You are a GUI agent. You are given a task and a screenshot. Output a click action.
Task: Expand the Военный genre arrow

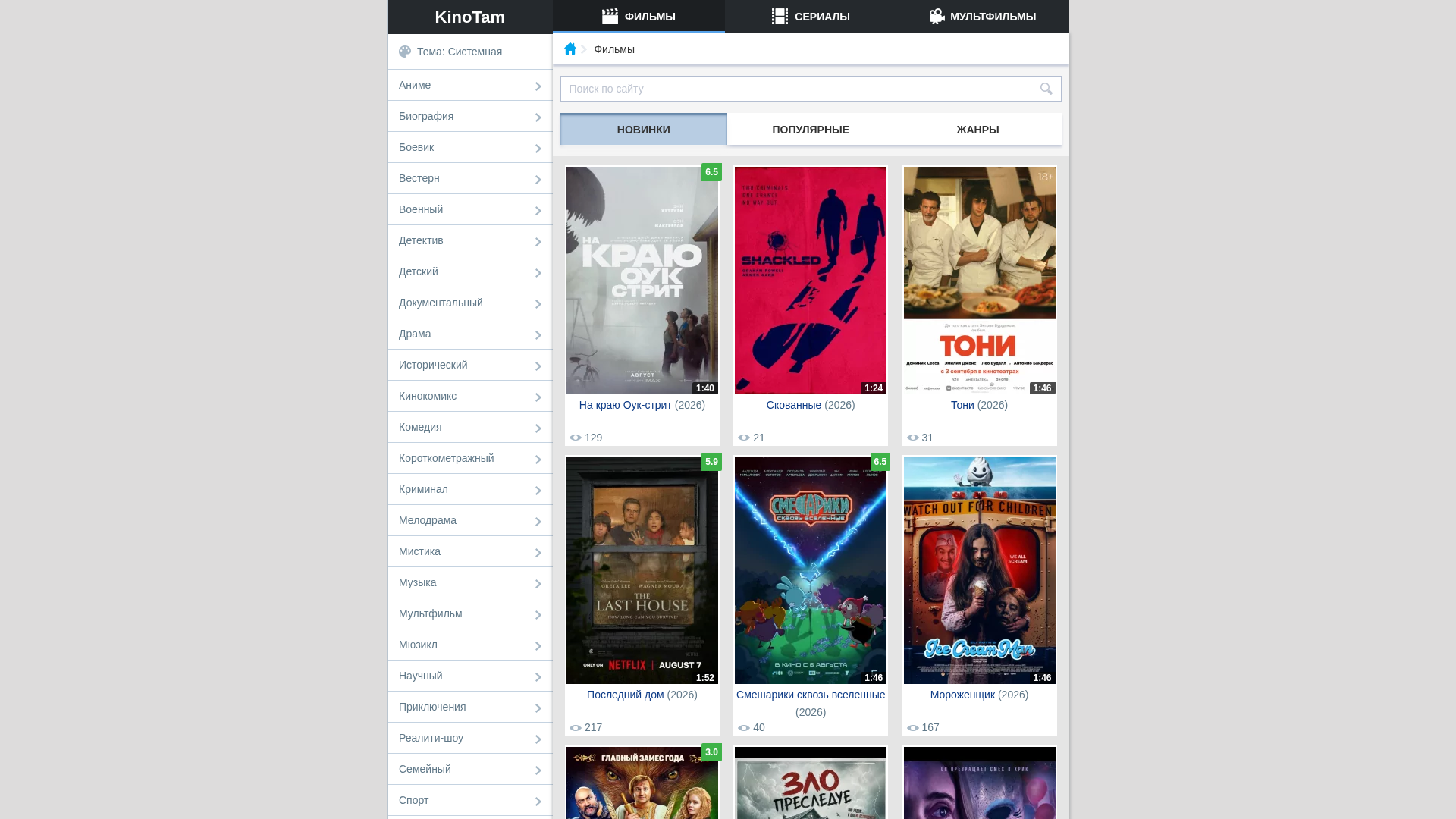pyautogui.click(x=538, y=210)
